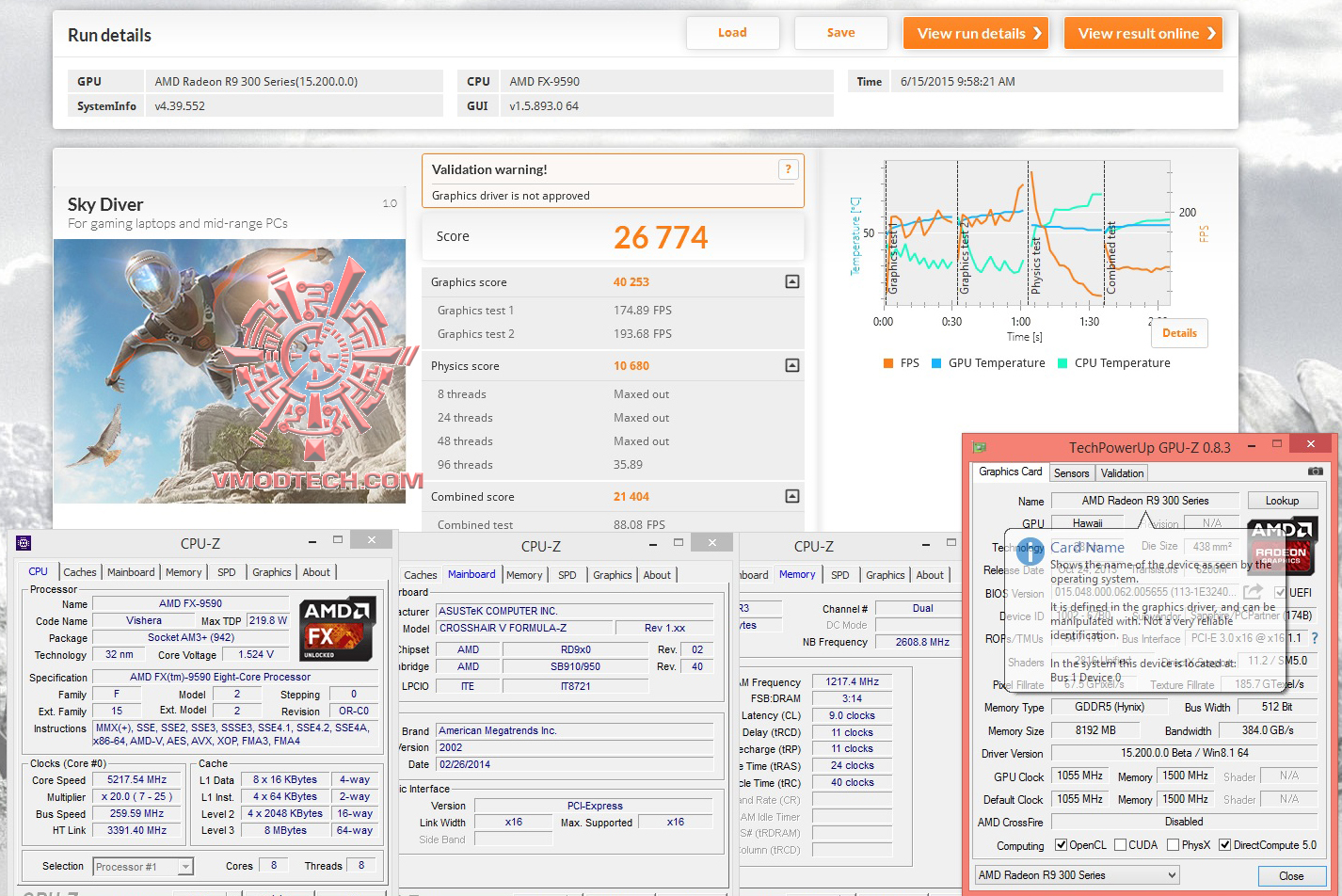Viewport: 1342px width, 896px height.
Task: Click the Load button in Run details
Action: pos(732,33)
